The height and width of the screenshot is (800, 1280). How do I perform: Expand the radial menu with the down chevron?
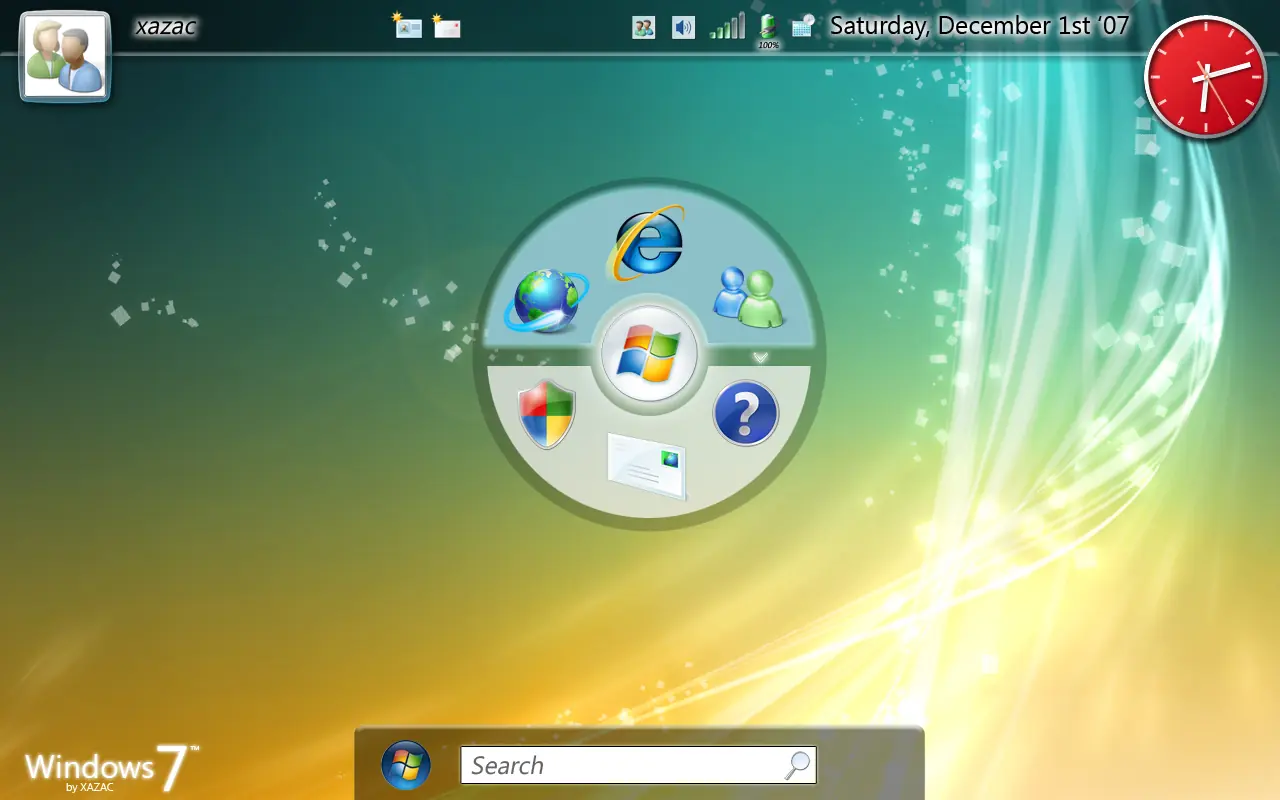[x=760, y=357]
